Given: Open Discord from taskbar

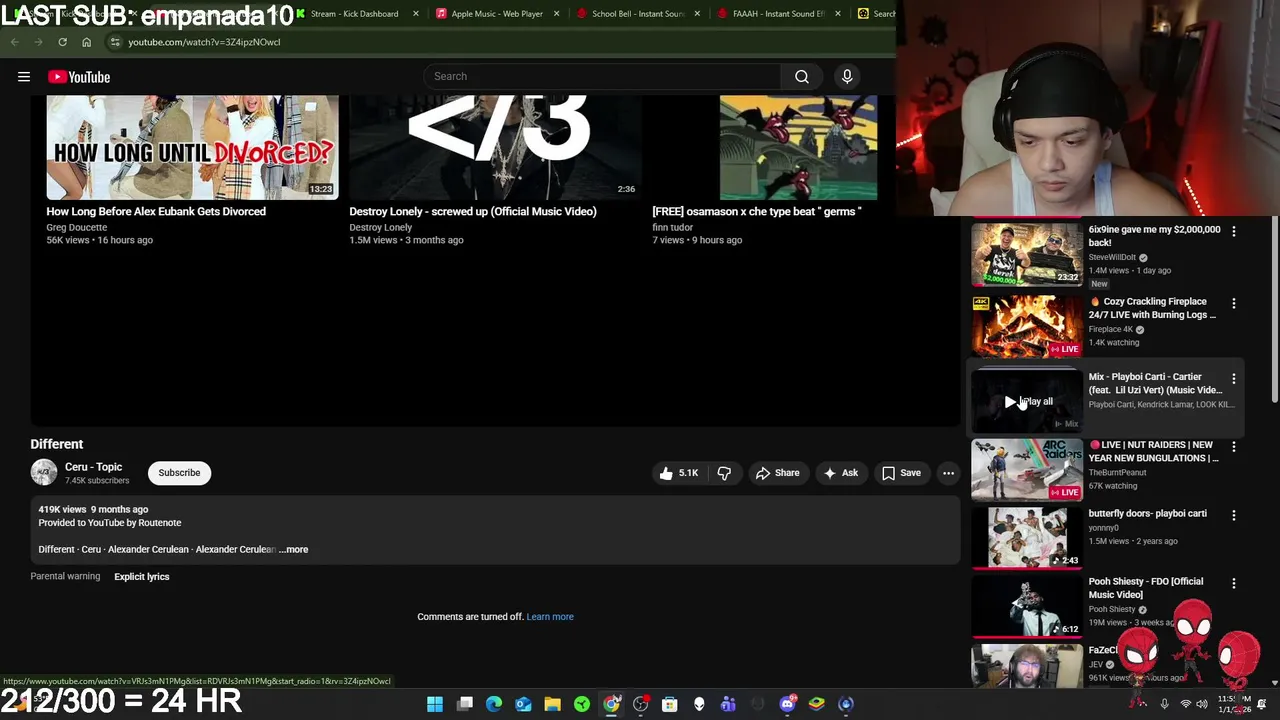Looking at the screenshot, I should (x=787, y=704).
